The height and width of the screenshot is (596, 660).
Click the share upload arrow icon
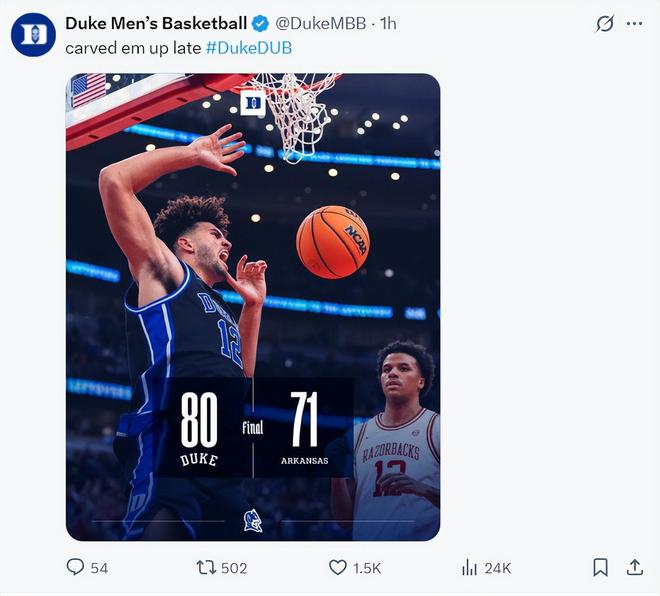pos(634,567)
